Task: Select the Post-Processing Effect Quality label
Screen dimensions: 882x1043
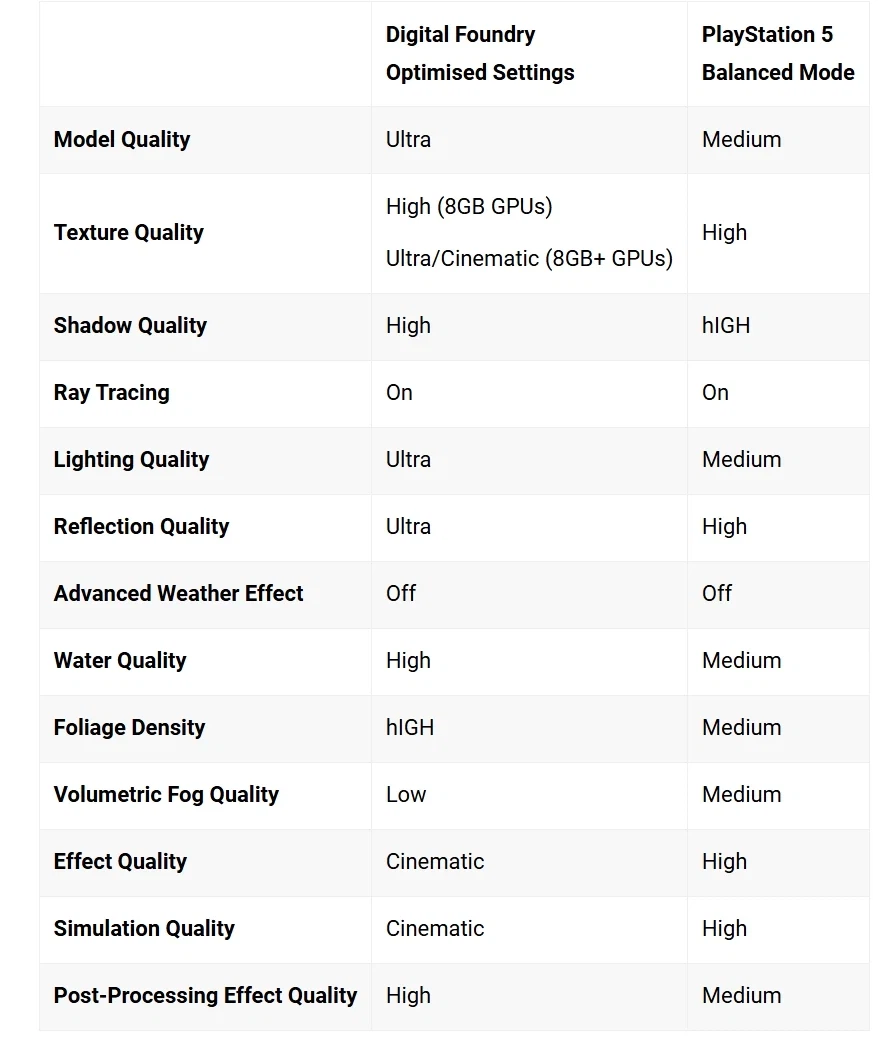Action: [x=206, y=996]
